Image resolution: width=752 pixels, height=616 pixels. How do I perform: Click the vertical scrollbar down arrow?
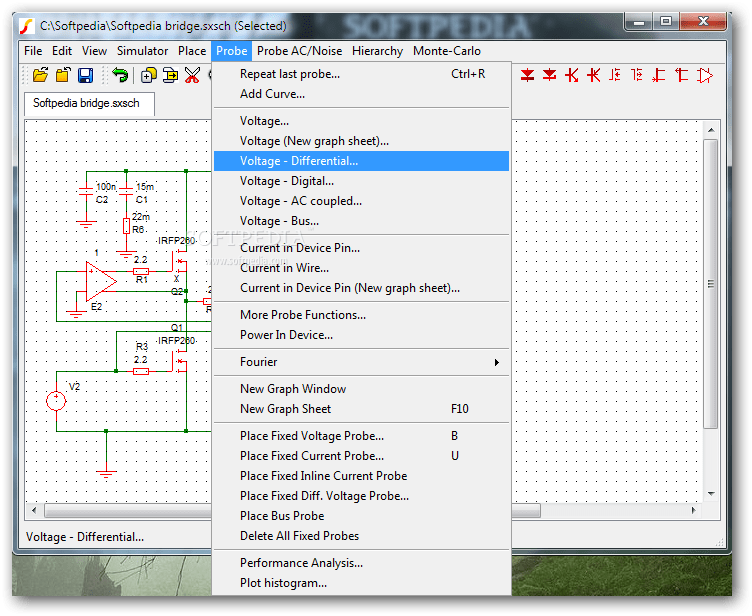[711, 494]
